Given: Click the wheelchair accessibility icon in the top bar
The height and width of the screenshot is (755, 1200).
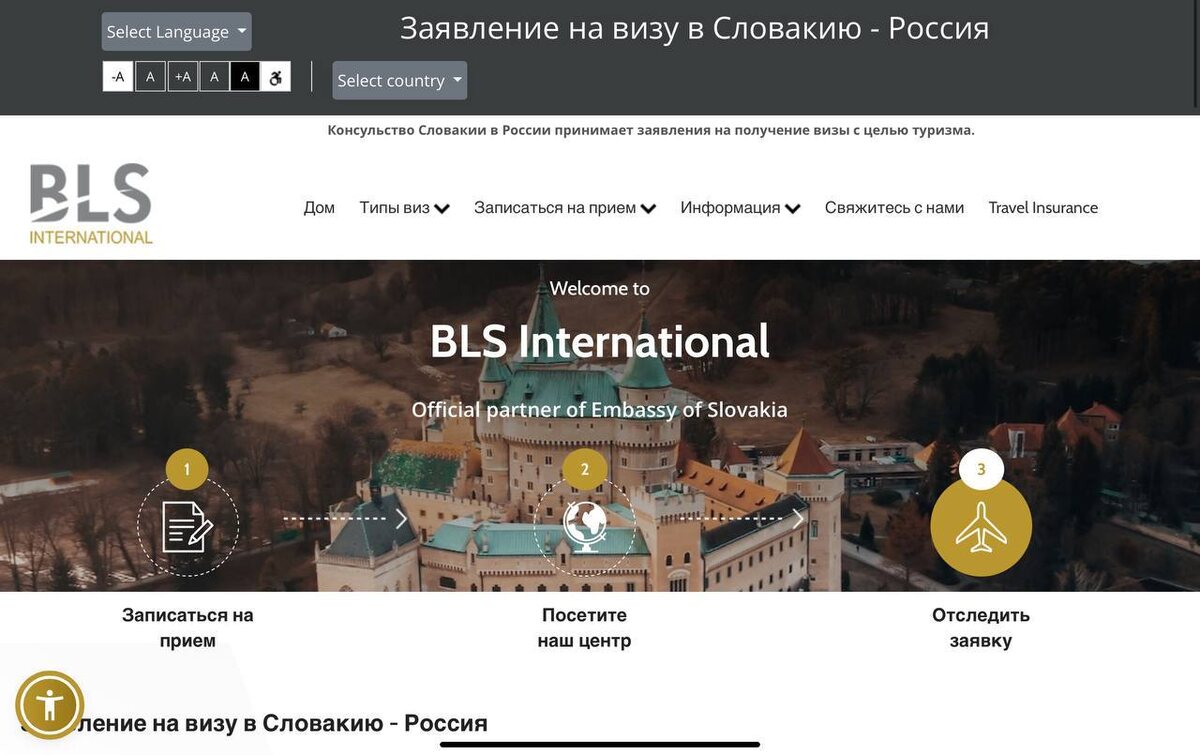Looking at the screenshot, I should (276, 76).
